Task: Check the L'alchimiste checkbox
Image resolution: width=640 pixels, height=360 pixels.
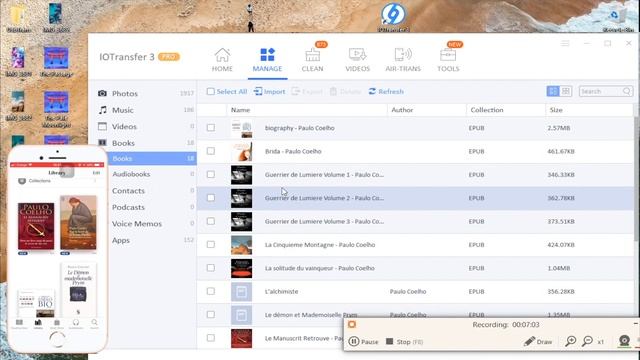Action: pos(211,291)
